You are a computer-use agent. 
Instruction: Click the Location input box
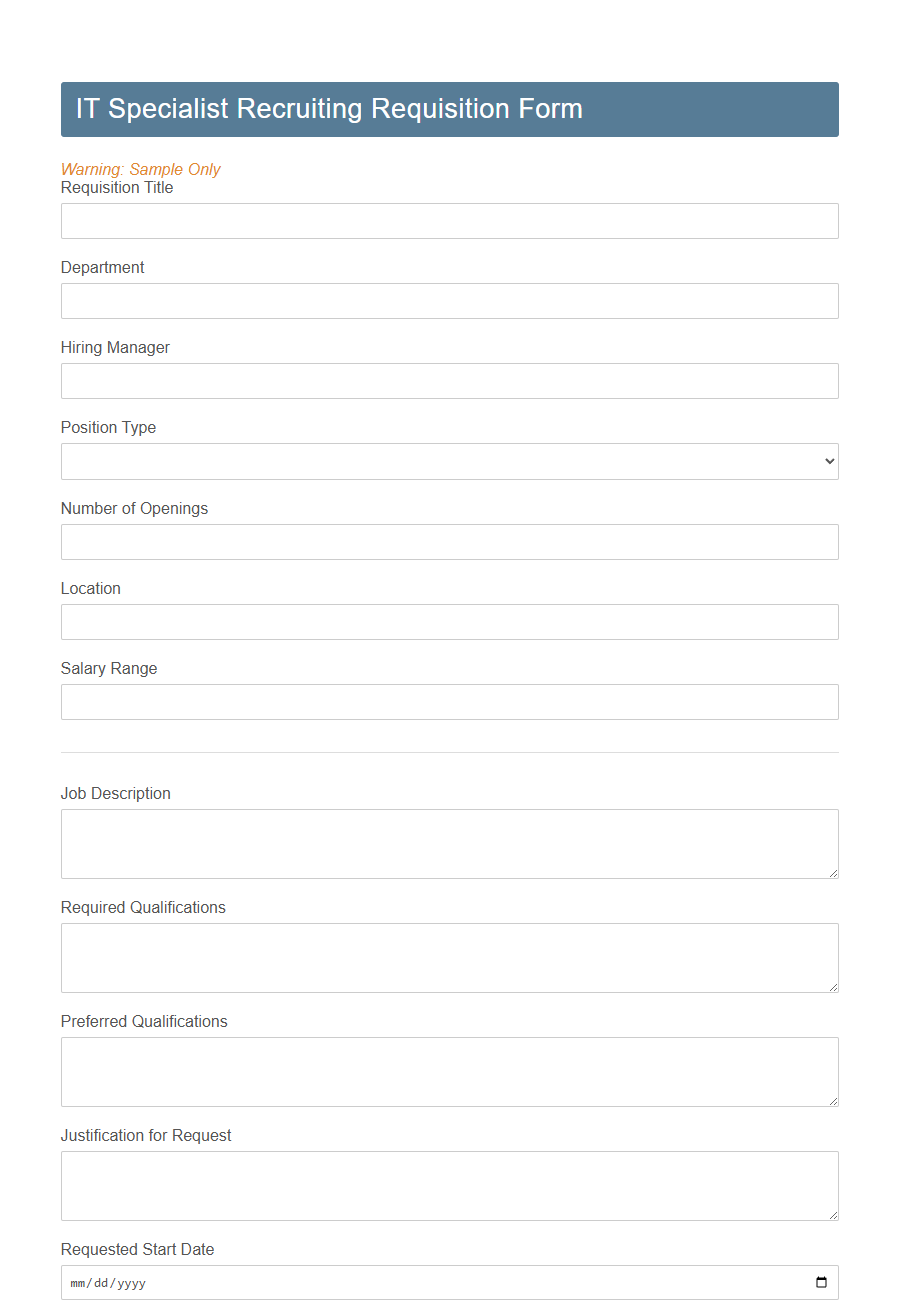point(450,621)
